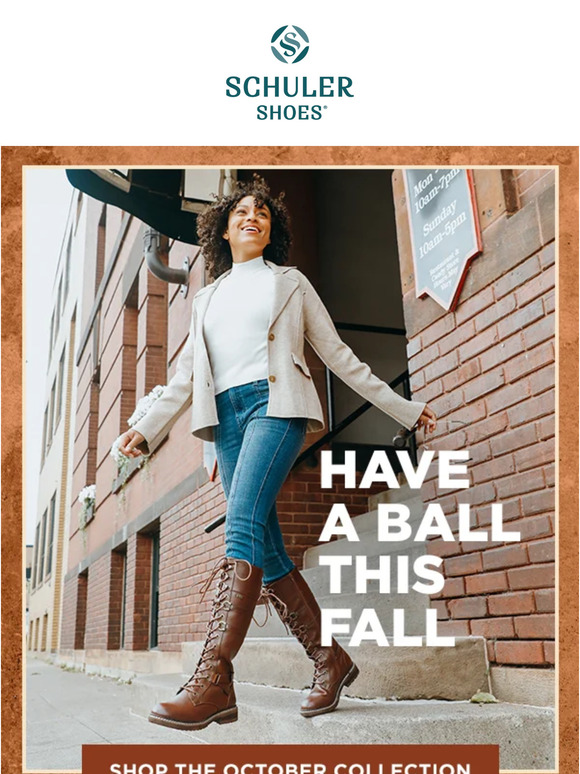
Task: Click the gray drain pipe on the building
Action: 165,259
